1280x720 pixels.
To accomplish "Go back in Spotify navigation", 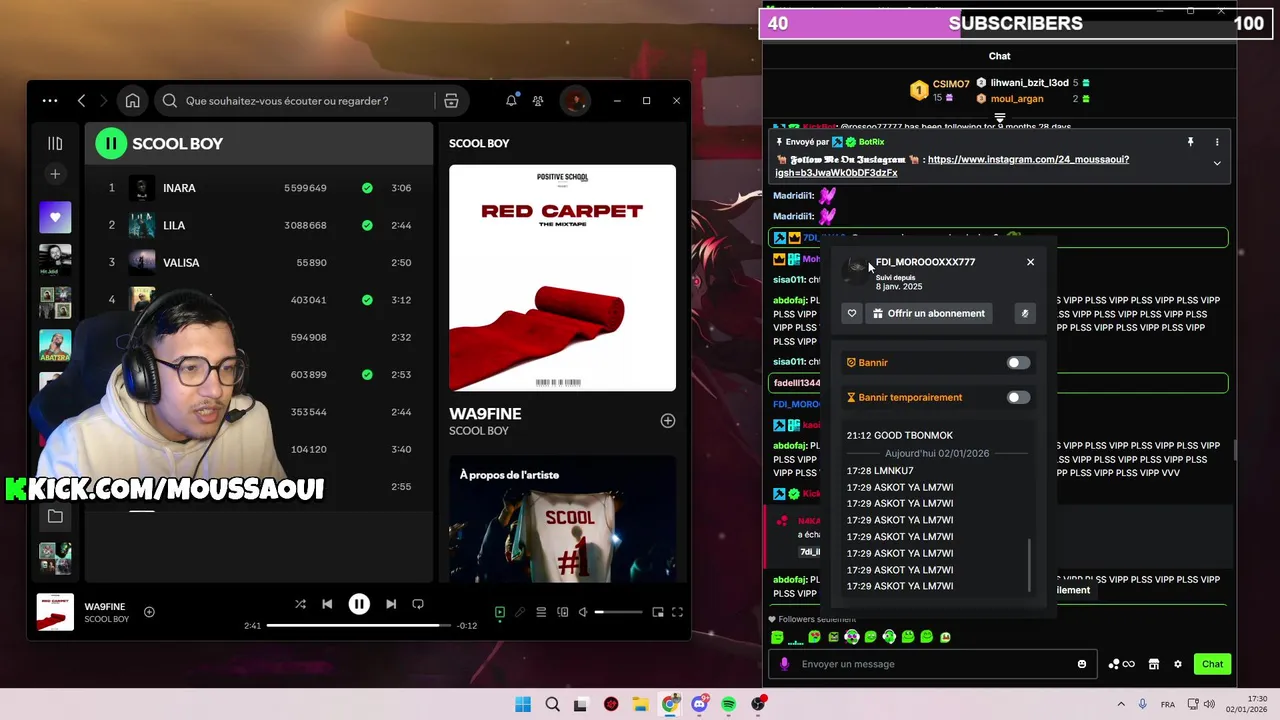I will pos(82,101).
